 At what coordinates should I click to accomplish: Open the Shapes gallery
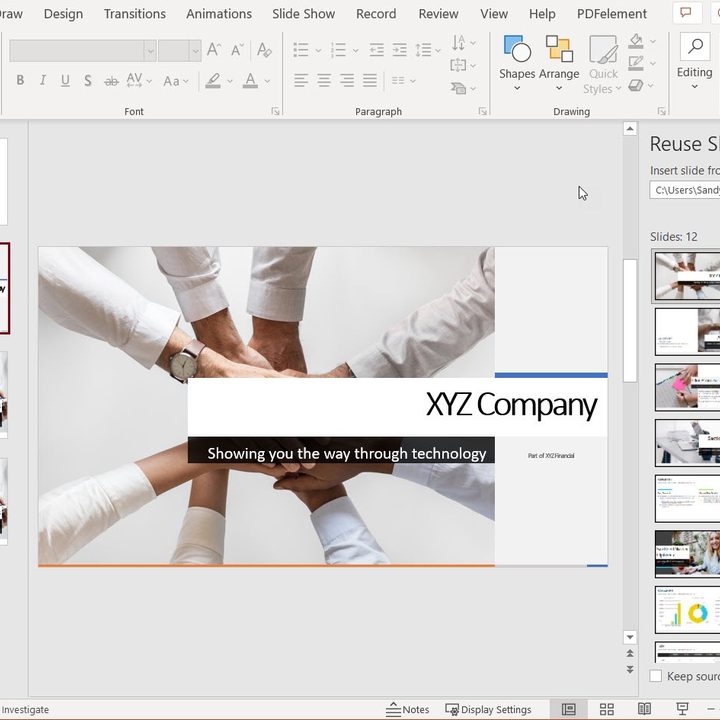(517, 64)
